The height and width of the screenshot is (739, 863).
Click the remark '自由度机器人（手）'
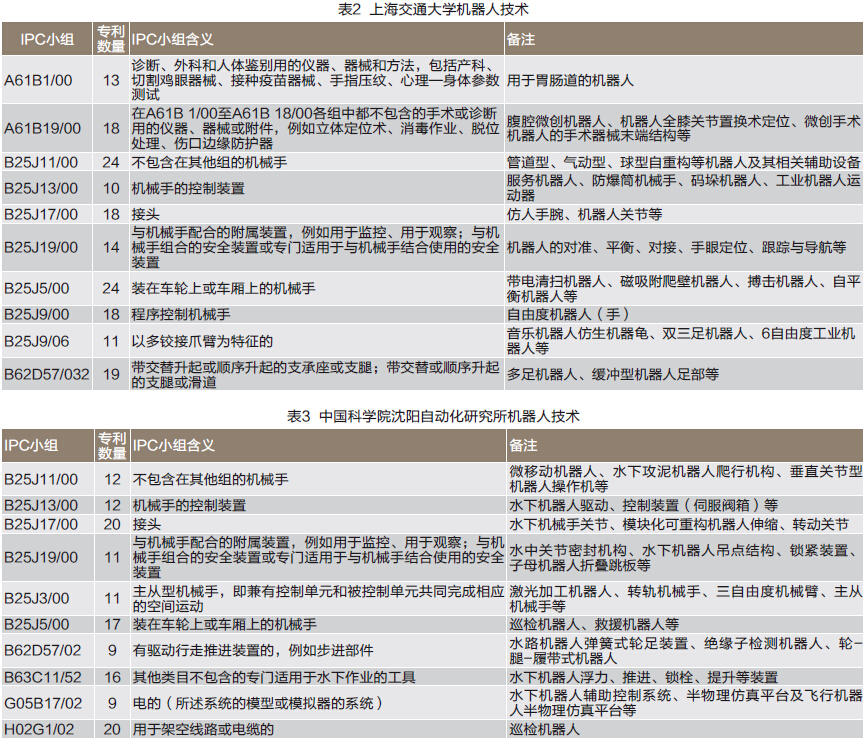coord(568,314)
